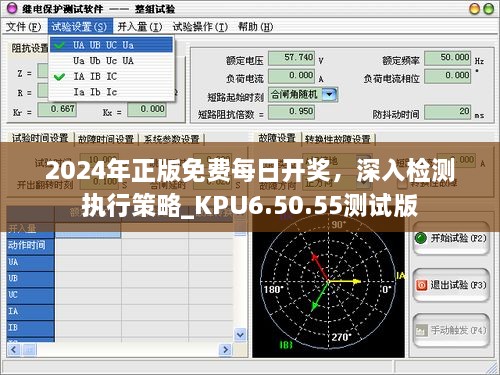The height and width of the screenshot is (375, 500).
Task: Click the green checkmark beside IA IB IC
Action: click(59, 77)
